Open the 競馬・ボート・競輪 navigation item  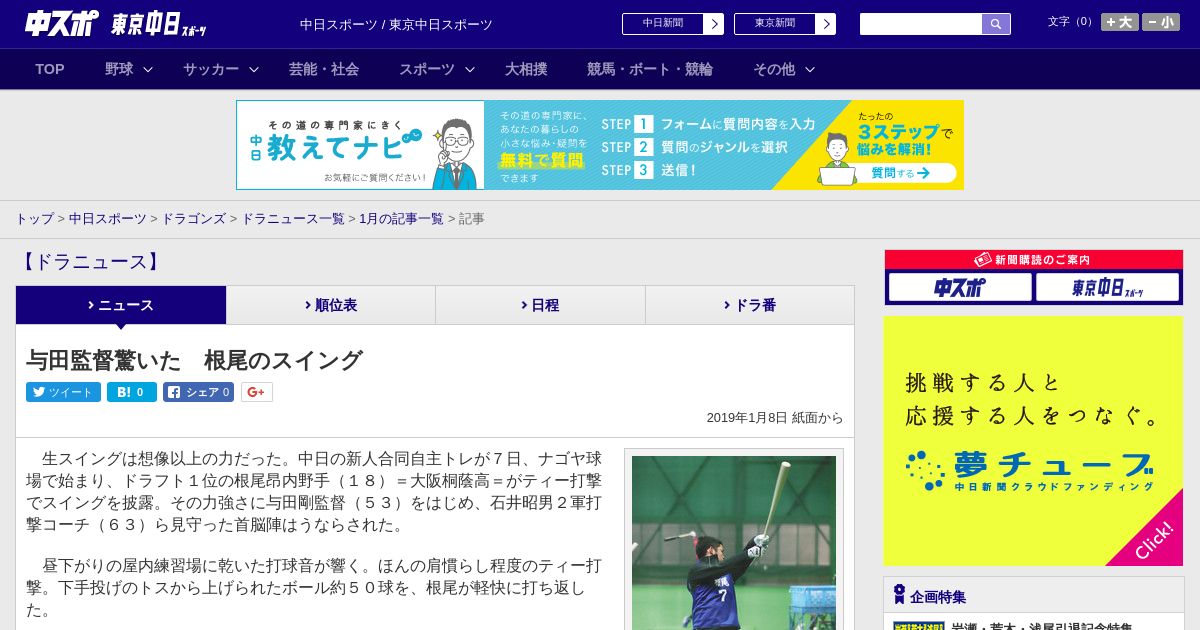(650, 69)
